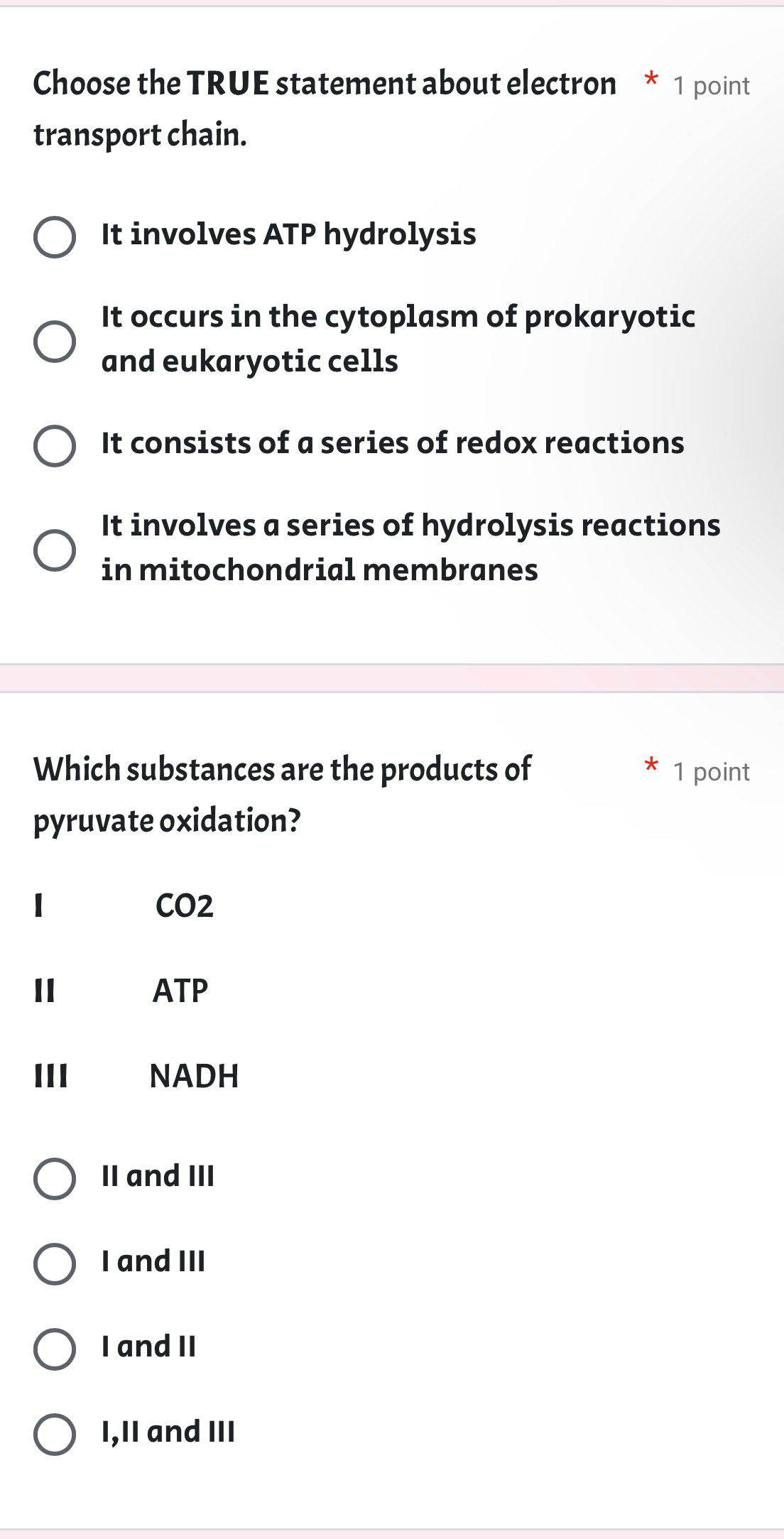Click the "CO2" list item text
This screenshot has height=1539, width=784.
tap(185, 906)
